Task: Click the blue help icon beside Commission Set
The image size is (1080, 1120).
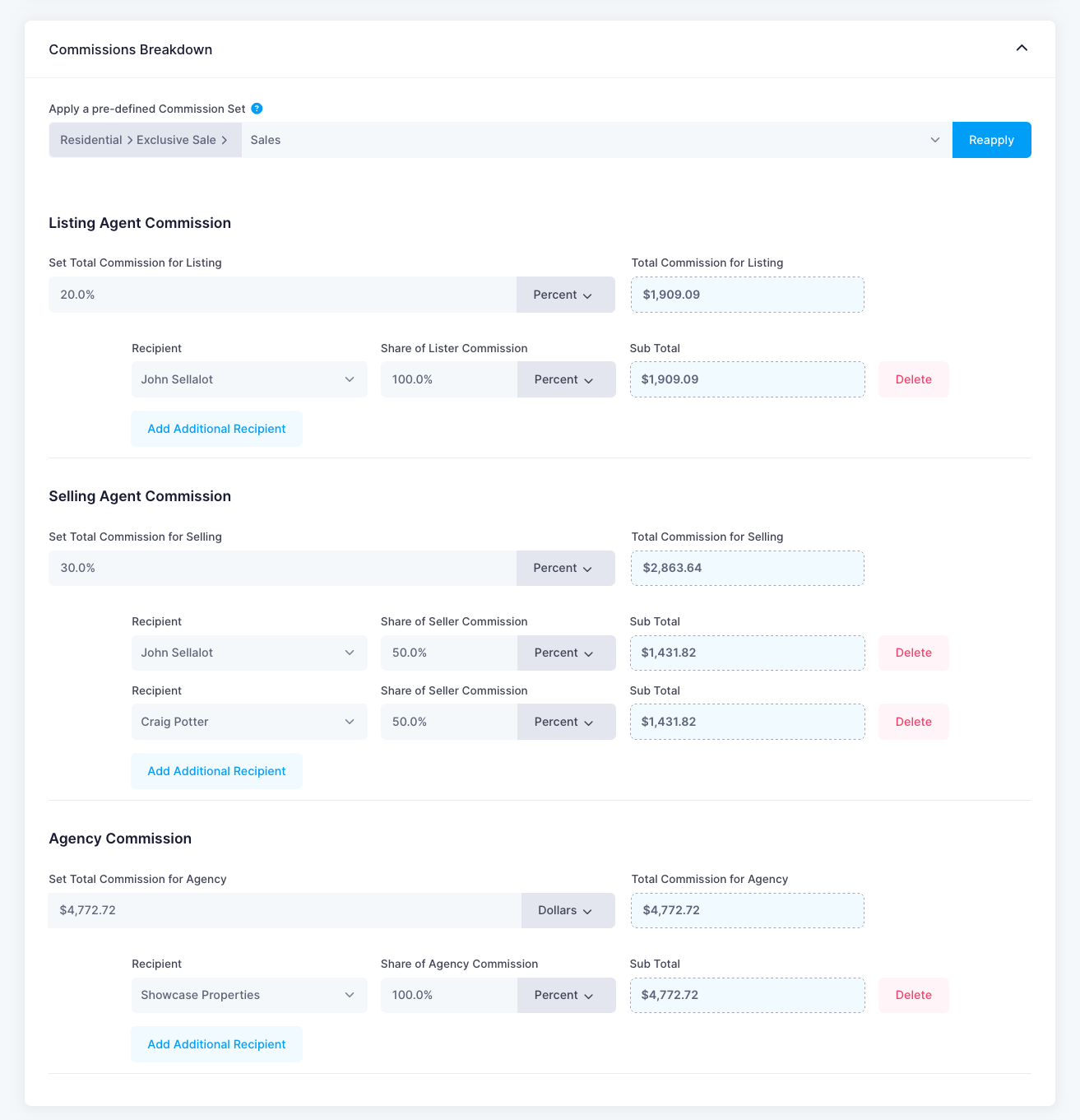Action: coord(257,109)
